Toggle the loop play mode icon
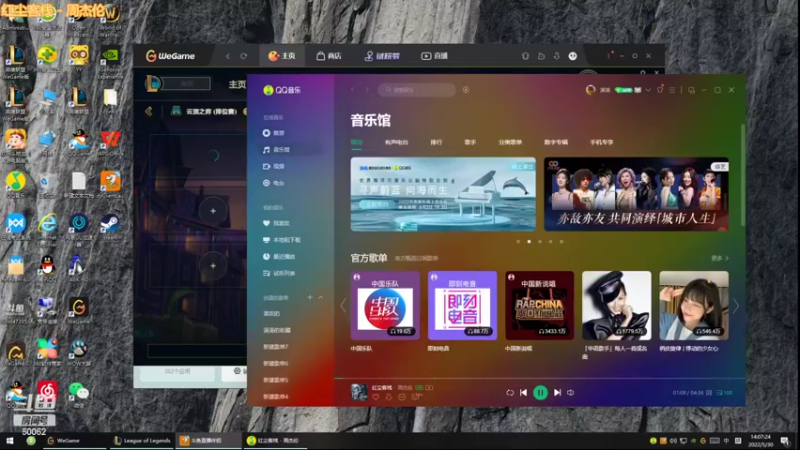This screenshot has width=800, height=450. pos(510,392)
